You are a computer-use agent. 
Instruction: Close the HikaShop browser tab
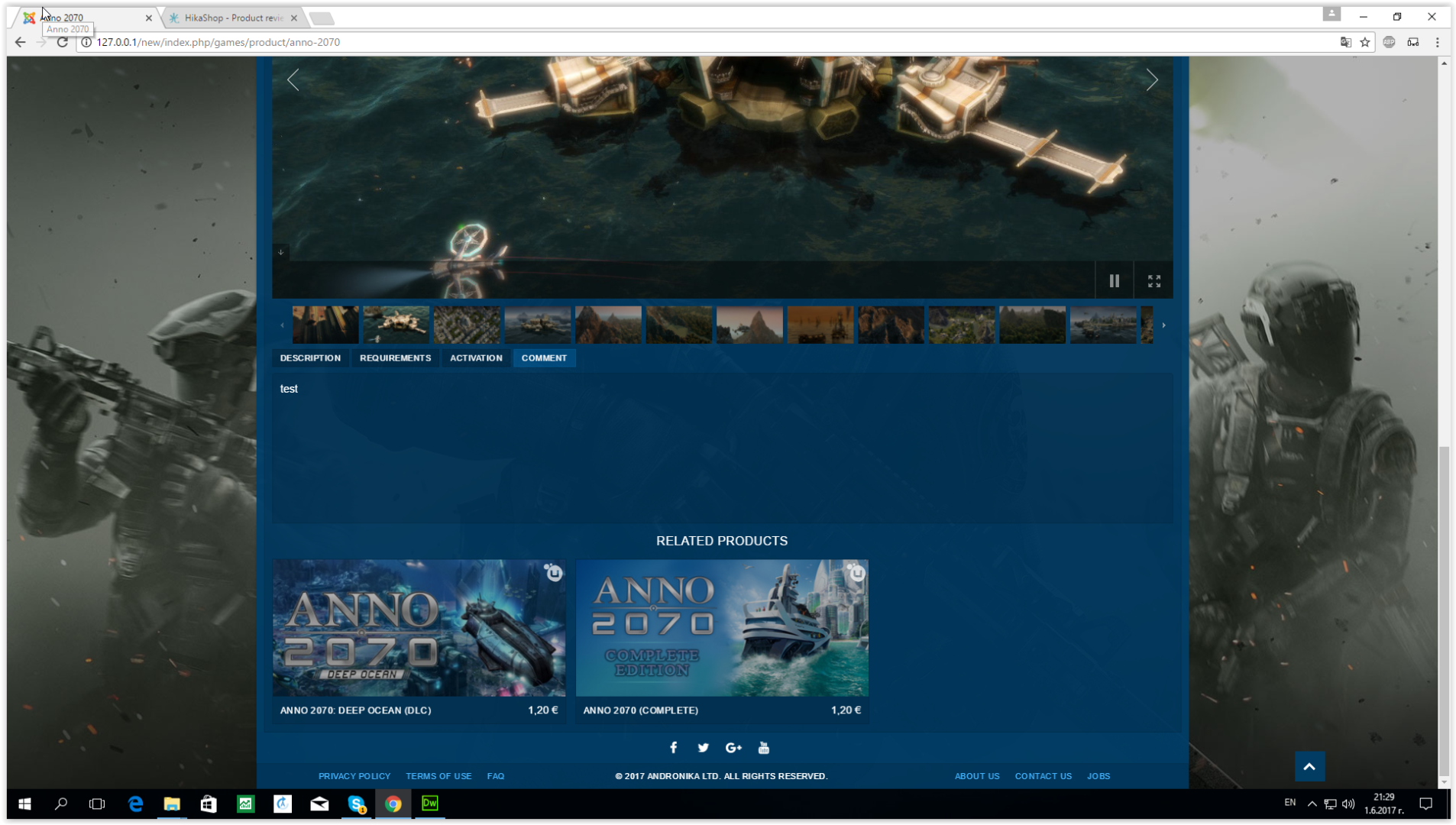(294, 18)
